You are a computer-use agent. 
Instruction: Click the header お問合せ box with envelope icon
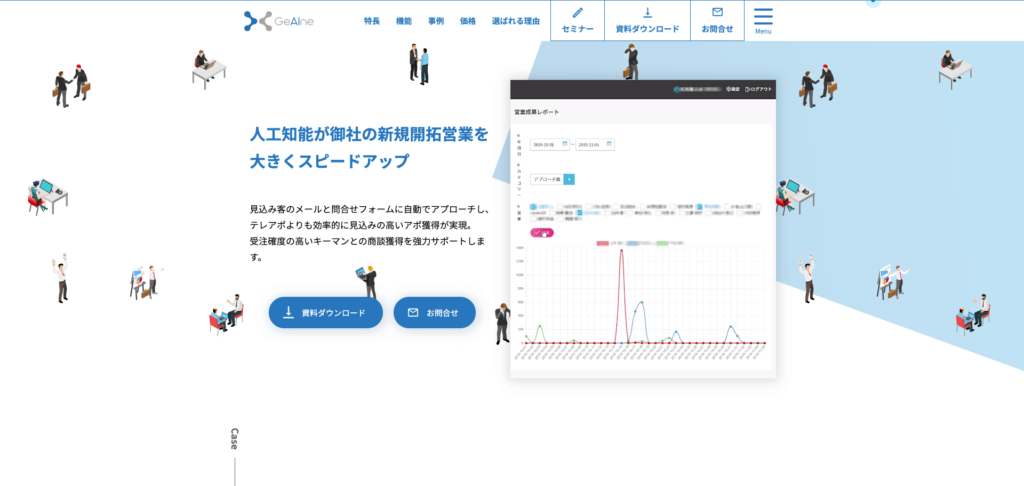pos(717,20)
